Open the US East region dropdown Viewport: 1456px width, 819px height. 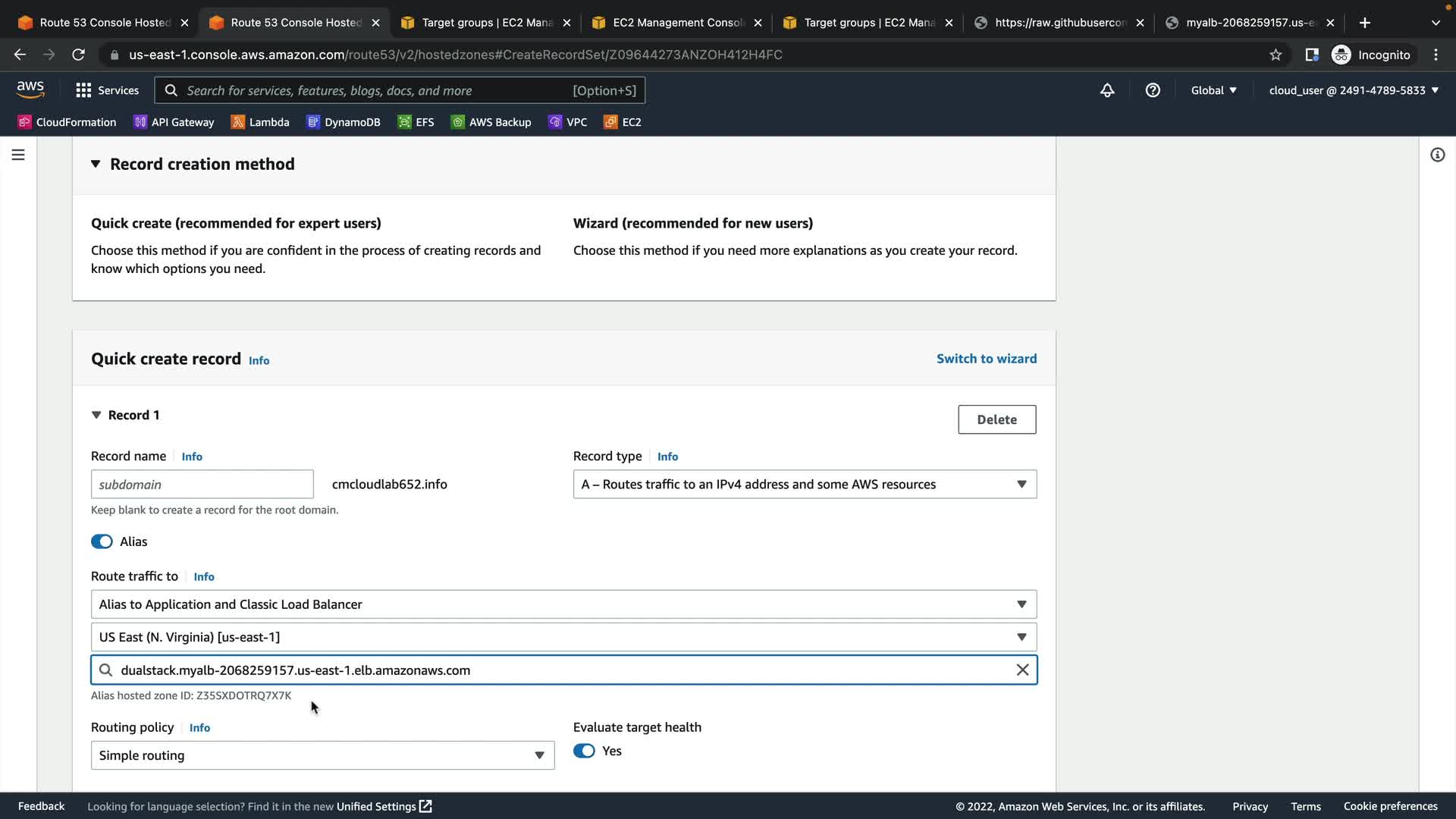(563, 637)
